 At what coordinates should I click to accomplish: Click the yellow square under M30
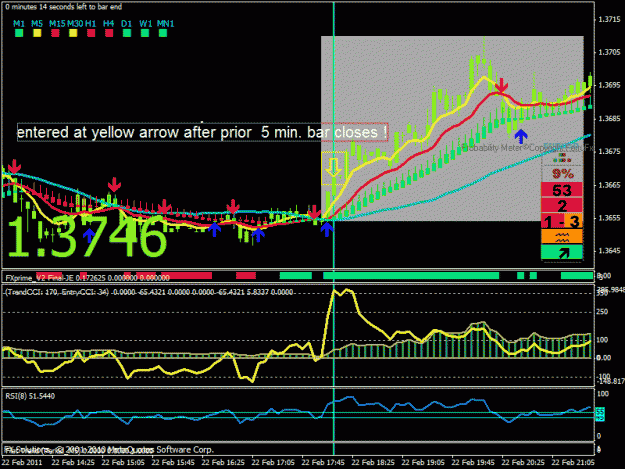pos(73,33)
